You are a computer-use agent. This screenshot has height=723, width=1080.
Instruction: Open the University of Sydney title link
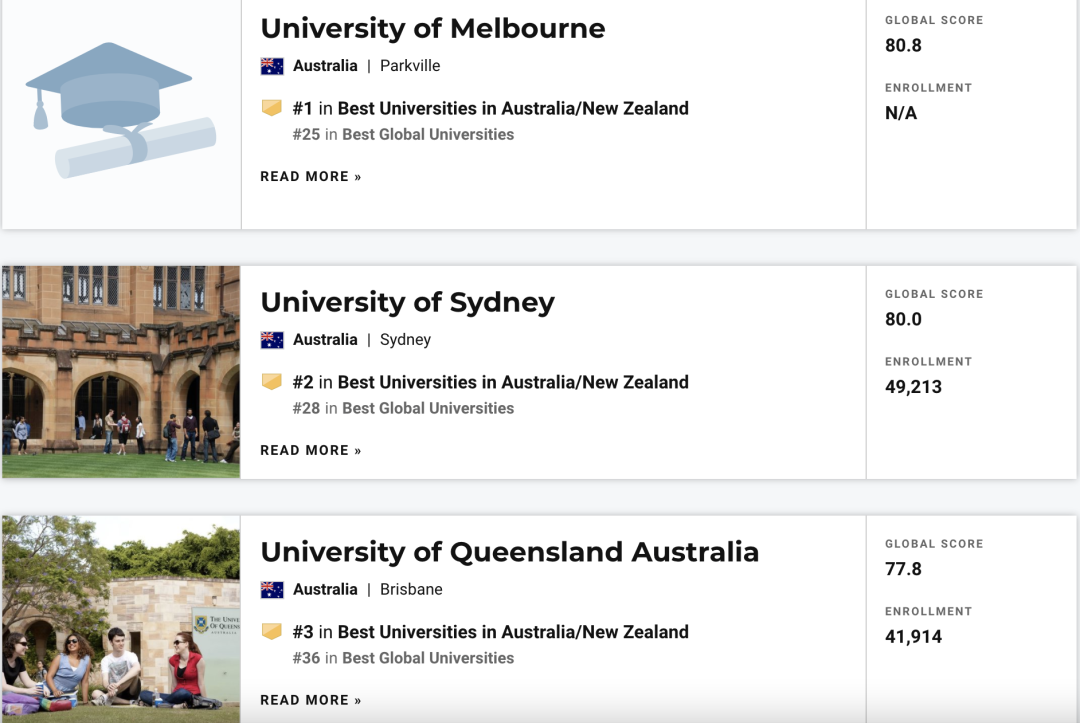[x=407, y=303]
